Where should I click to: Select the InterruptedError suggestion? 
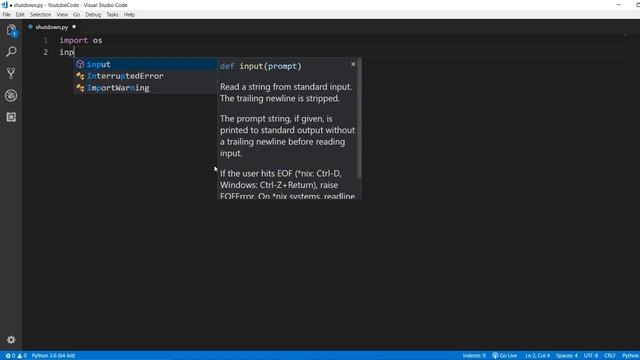[145, 76]
